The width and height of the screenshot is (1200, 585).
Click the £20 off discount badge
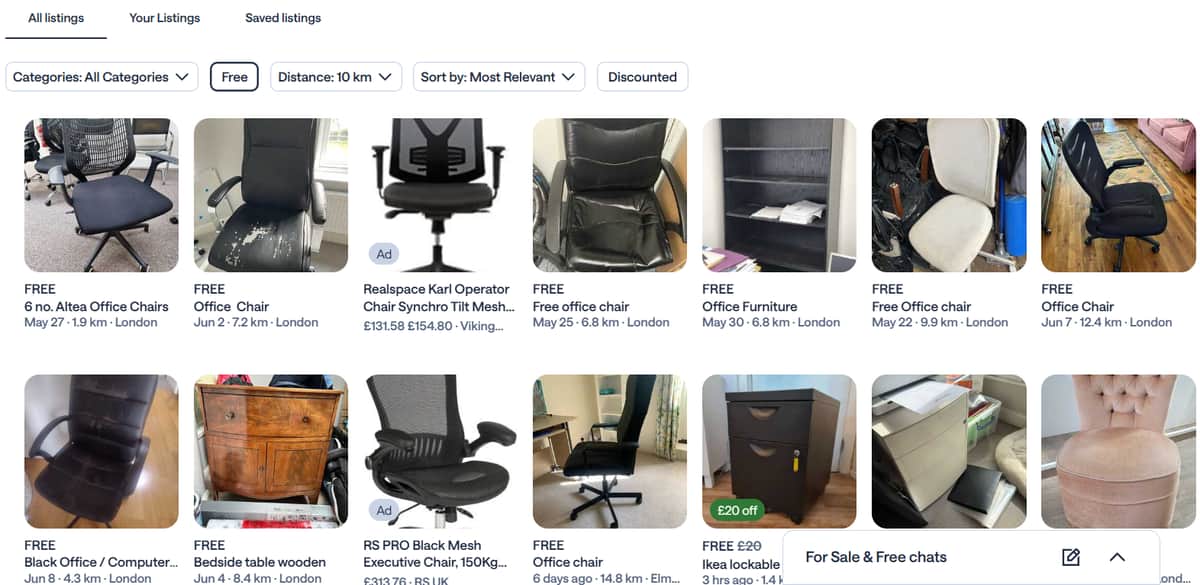tap(736, 510)
